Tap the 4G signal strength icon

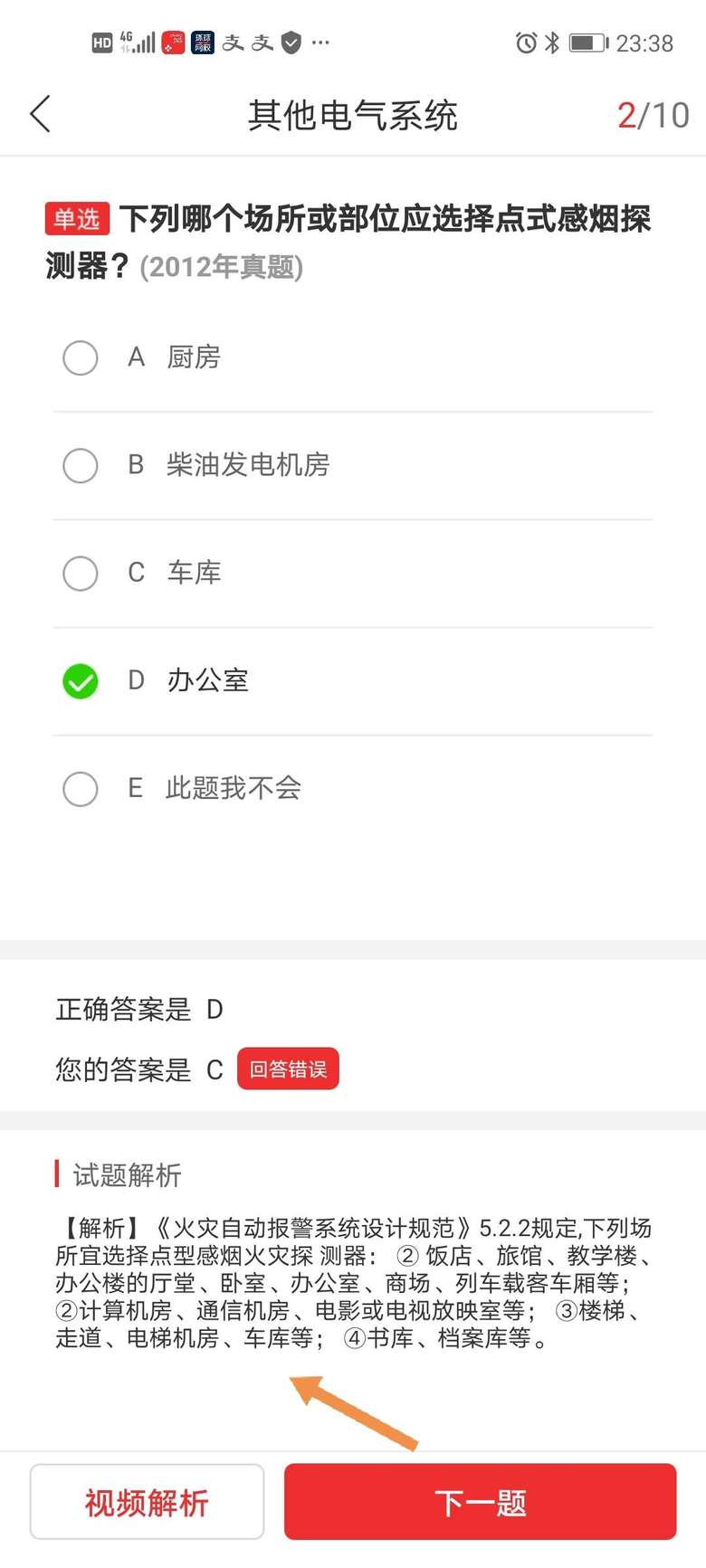[x=138, y=43]
